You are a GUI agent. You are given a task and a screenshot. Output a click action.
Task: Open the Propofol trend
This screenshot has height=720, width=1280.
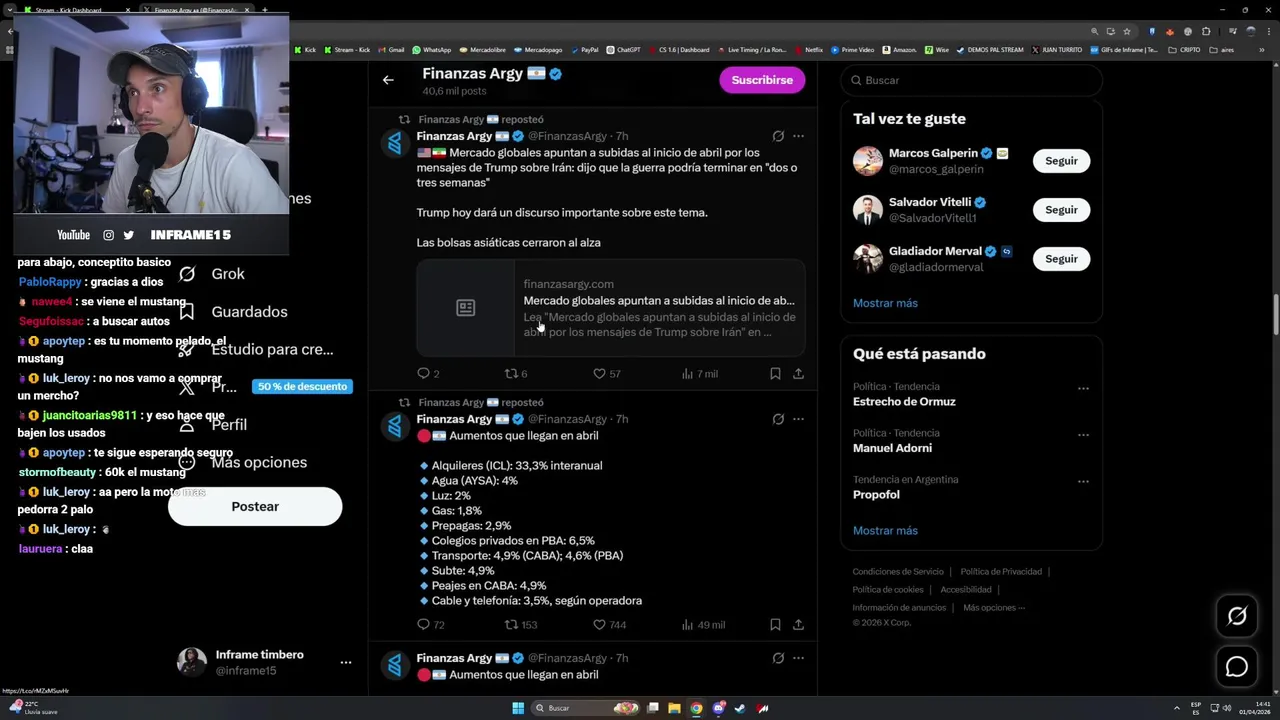(876, 495)
